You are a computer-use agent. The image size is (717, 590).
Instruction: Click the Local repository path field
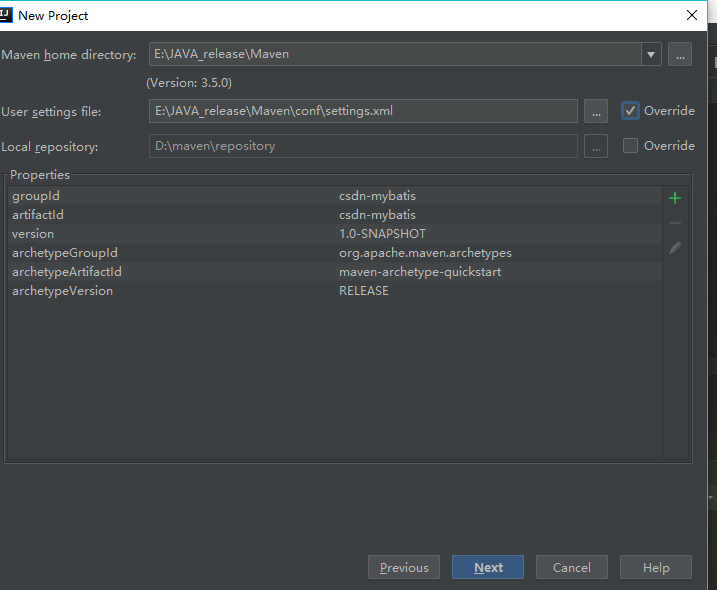(x=363, y=146)
